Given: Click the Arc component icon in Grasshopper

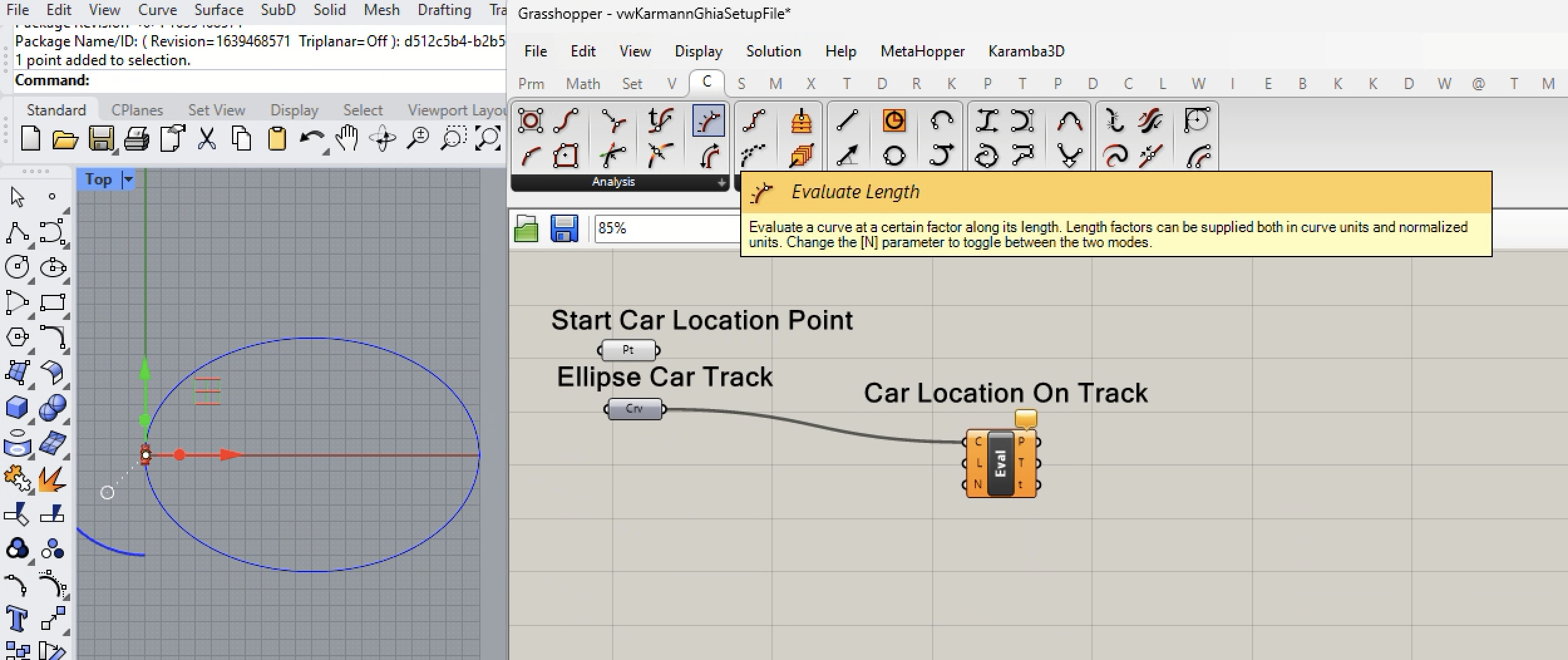Looking at the screenshot, I should point(941,120).
